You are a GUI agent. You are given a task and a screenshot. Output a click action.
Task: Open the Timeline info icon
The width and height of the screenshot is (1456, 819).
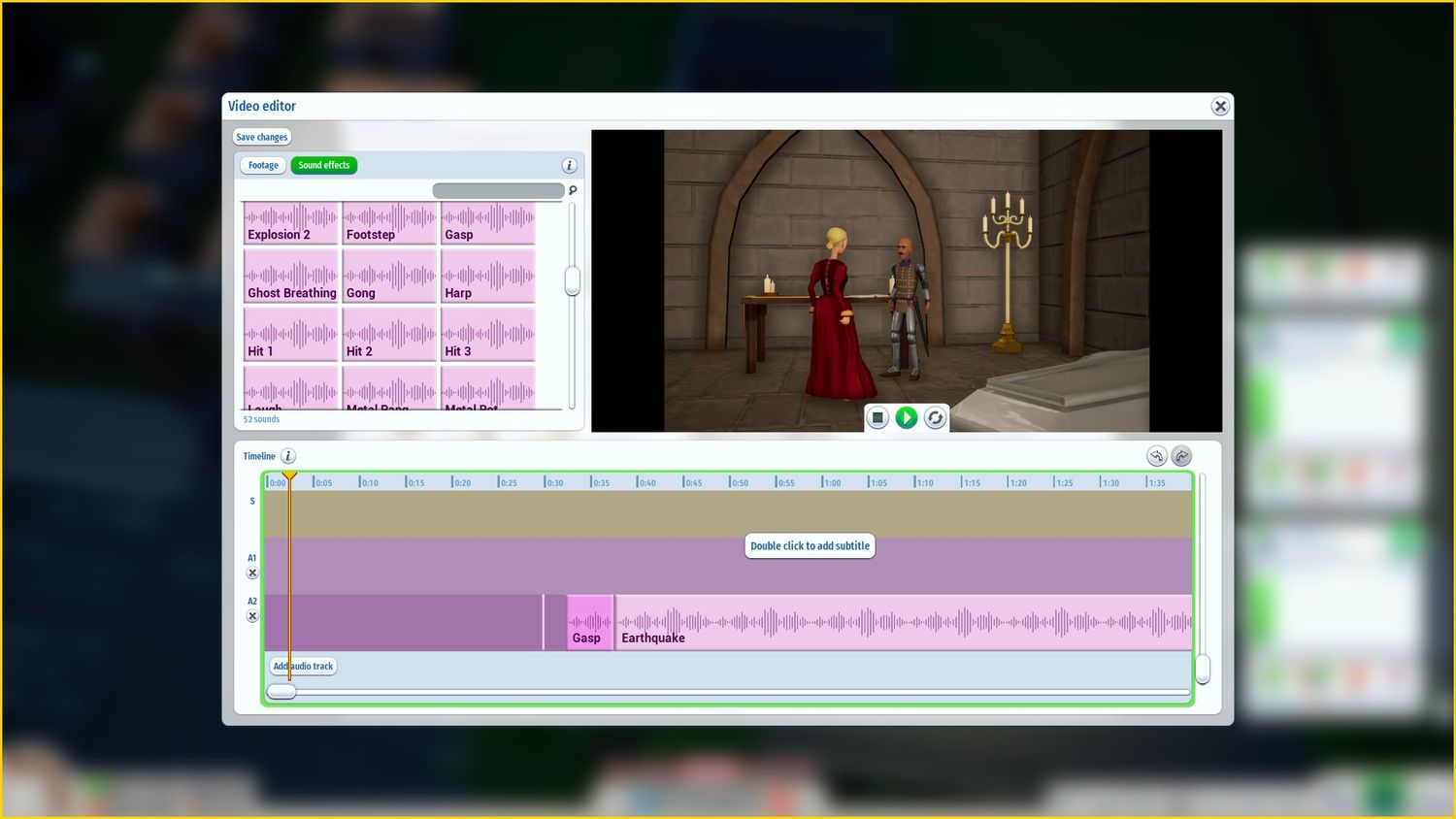point(288,456)
